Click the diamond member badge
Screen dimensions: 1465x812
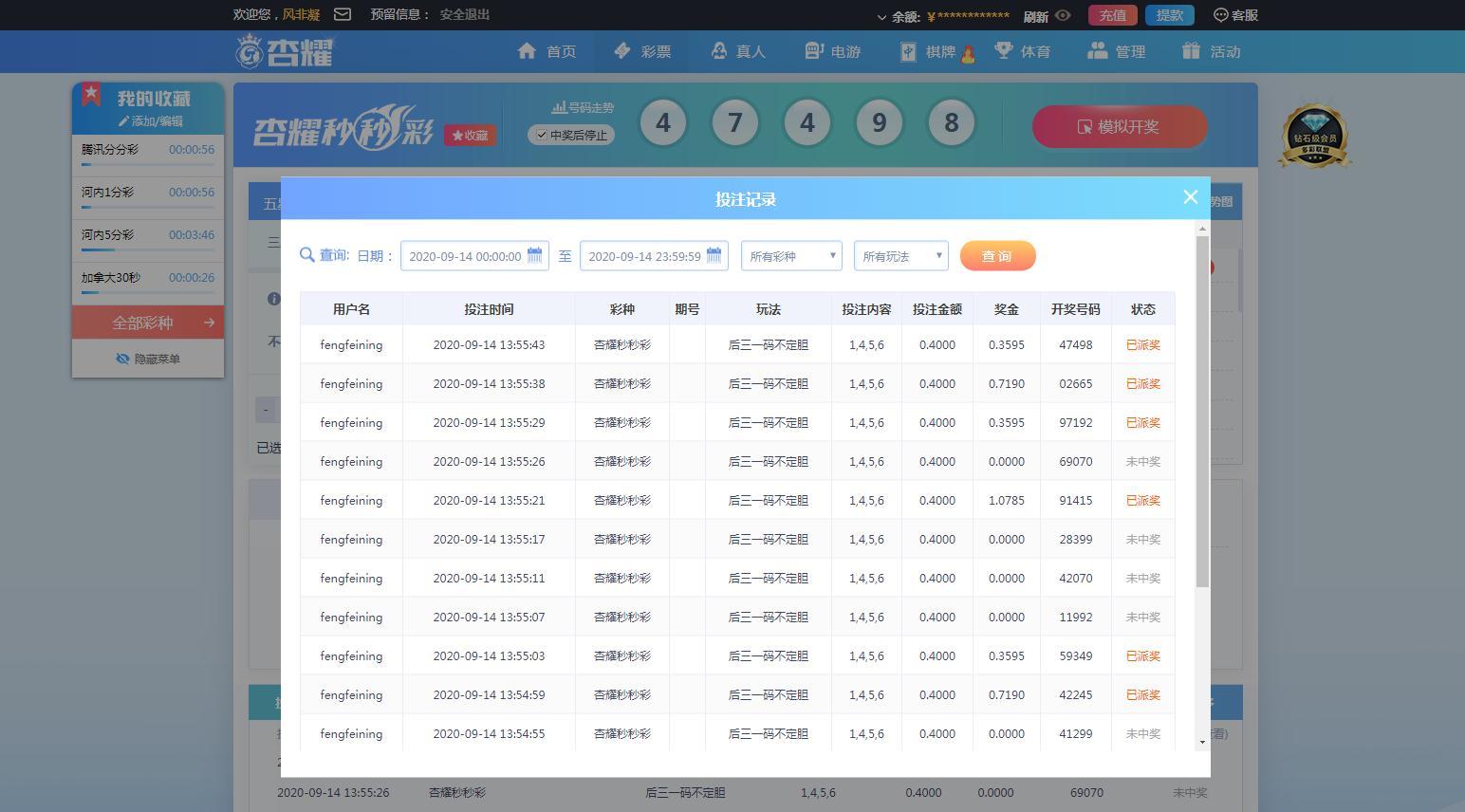click(1314, 136)
